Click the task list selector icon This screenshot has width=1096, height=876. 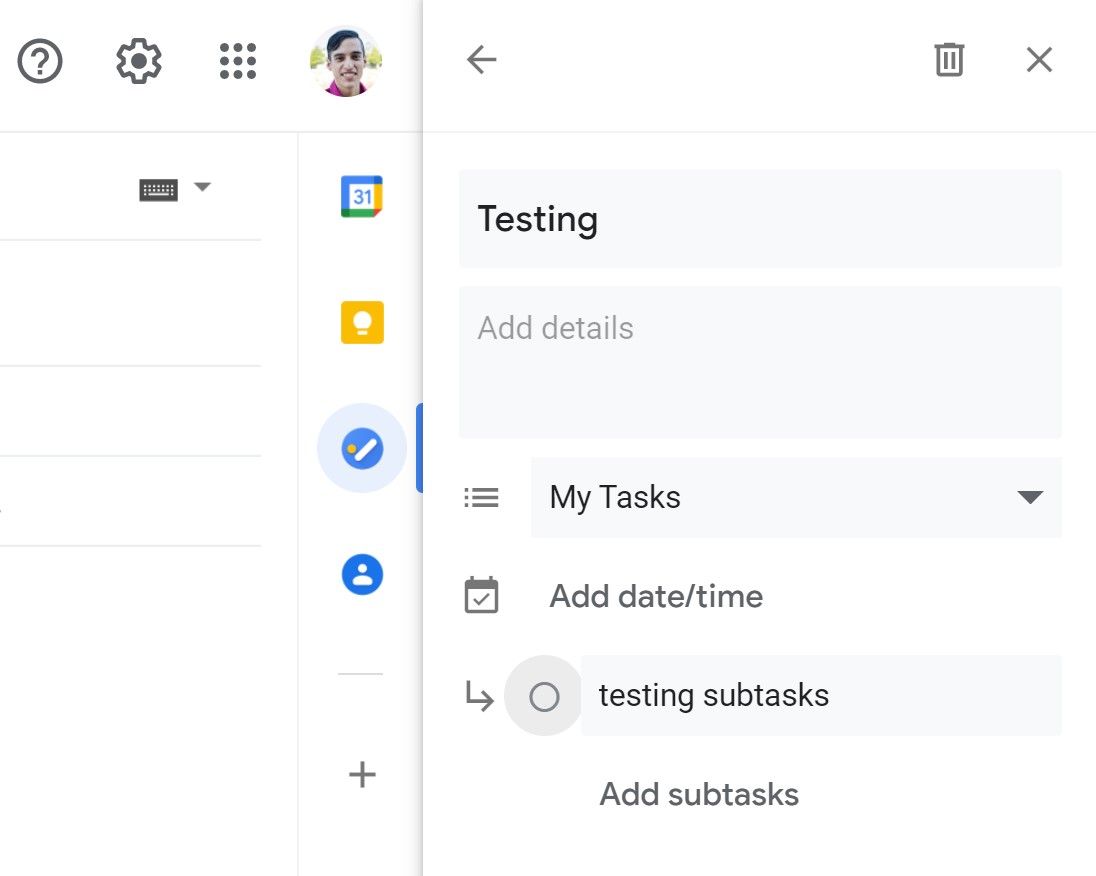[x=481, y=497]
